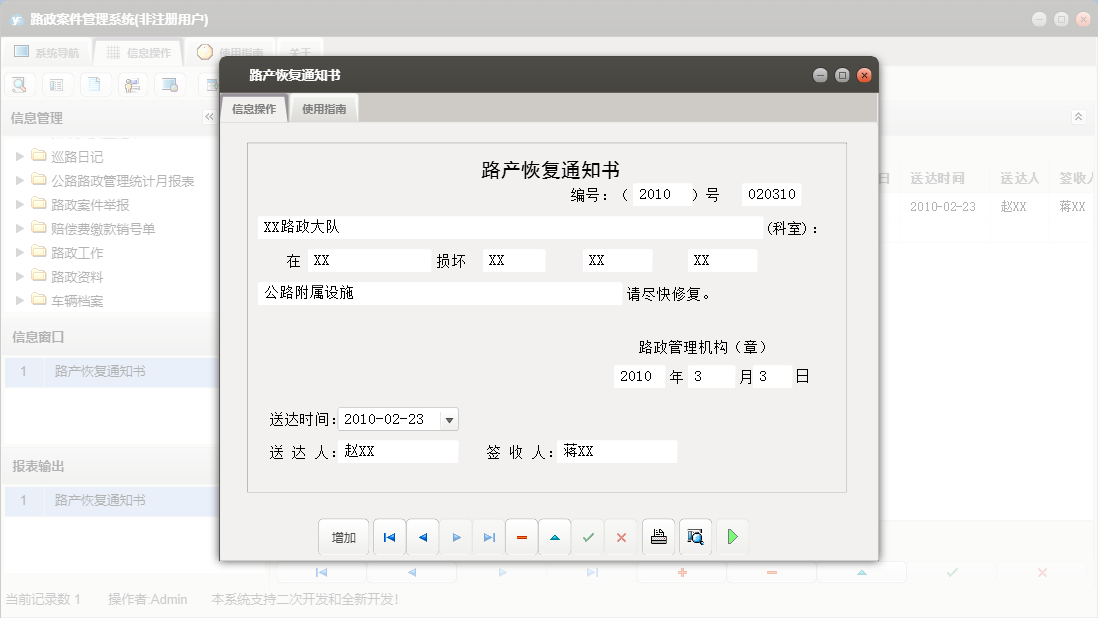Click the green run arrow icon
The height and width of the screenshot is (618, 1098).
[731, 537]
